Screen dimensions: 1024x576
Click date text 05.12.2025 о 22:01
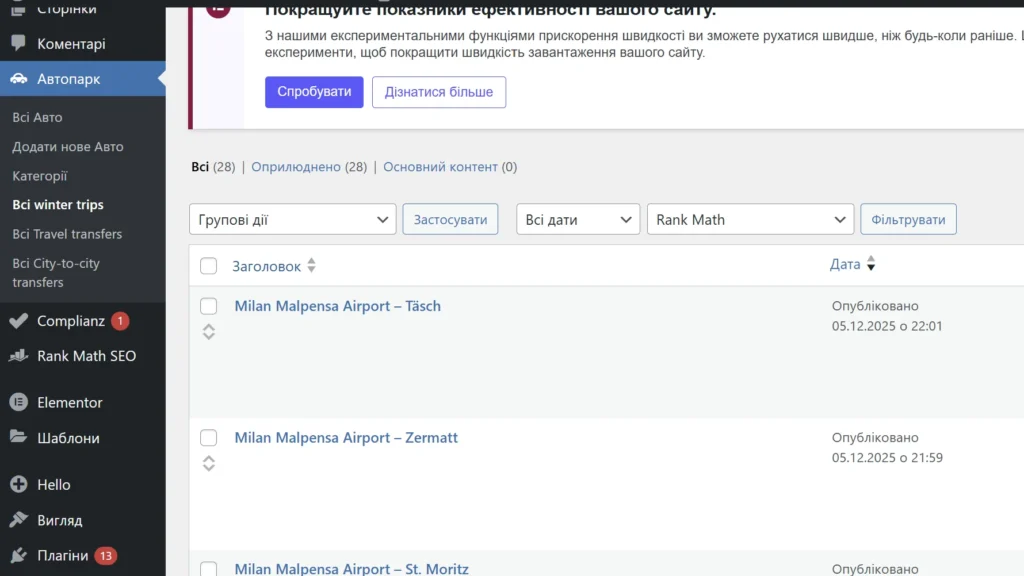coord(887,326)
